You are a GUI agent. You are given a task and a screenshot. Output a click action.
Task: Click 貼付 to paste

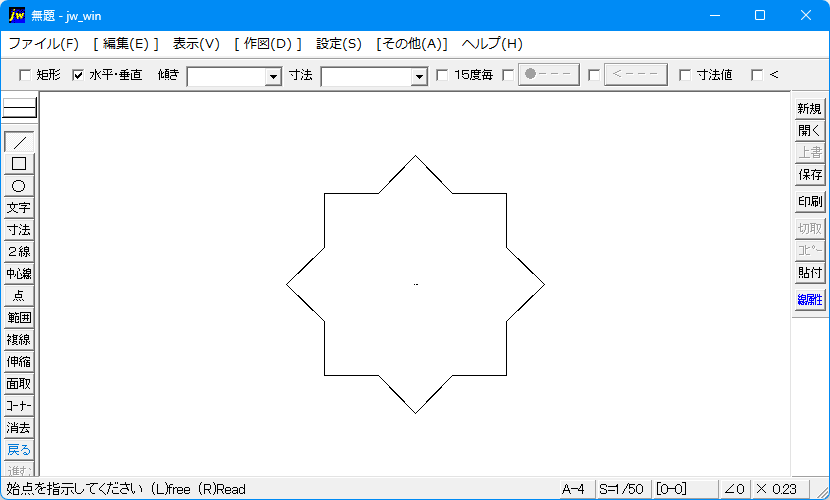(x=810, y=273)
